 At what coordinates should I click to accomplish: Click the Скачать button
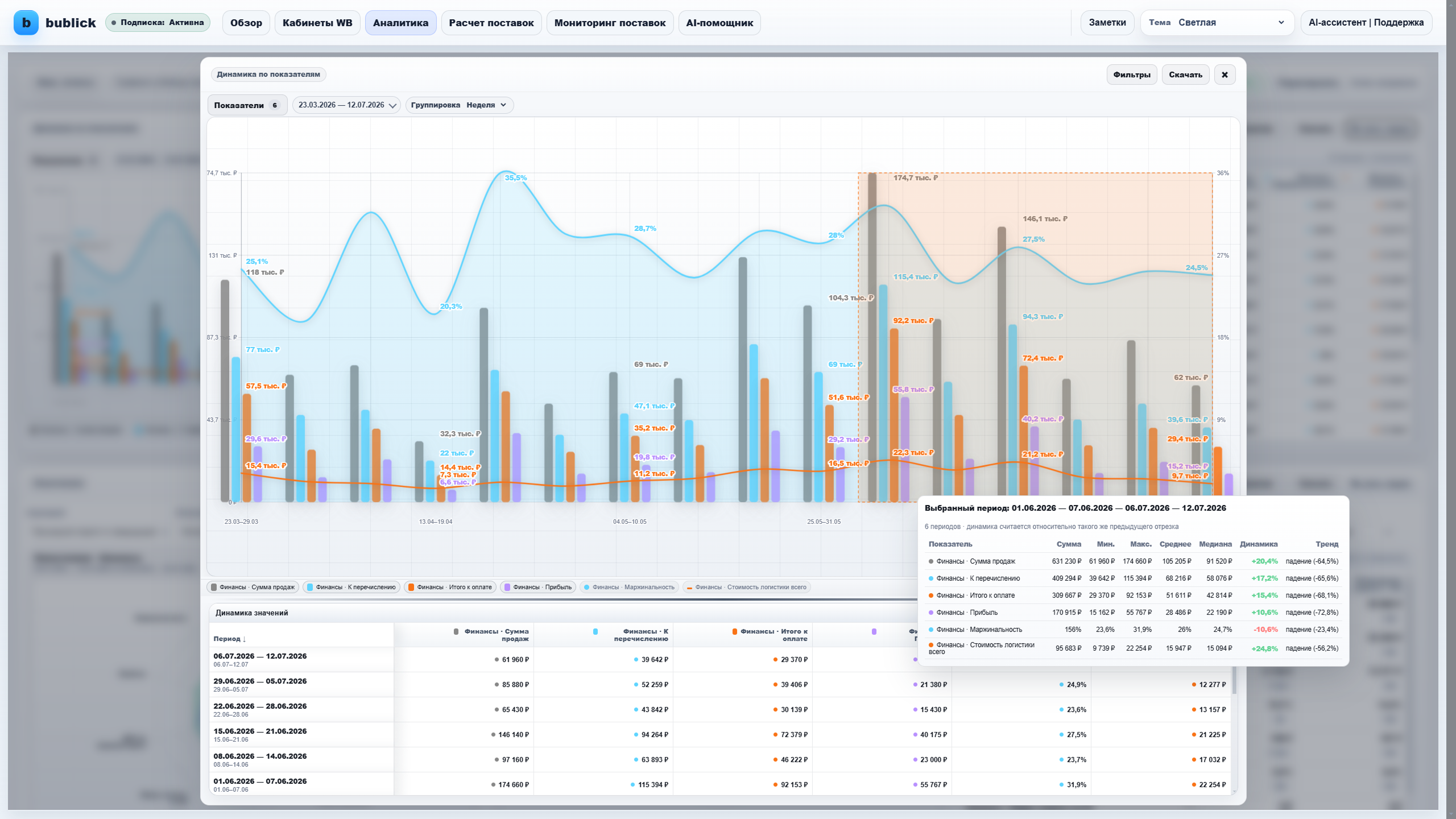(x=1185, y=75)
